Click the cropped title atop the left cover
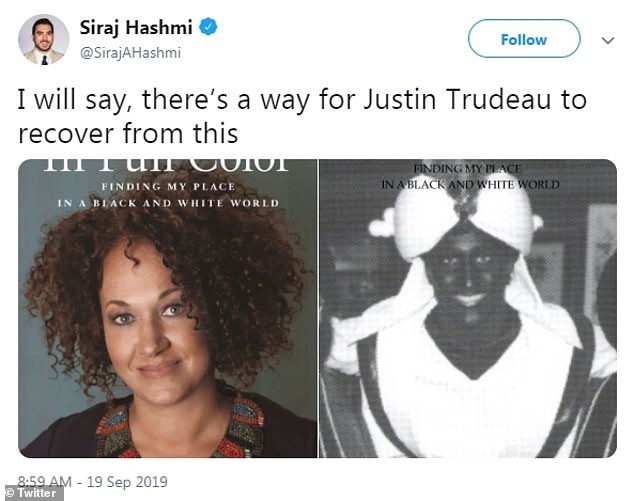634x501 pixels. point(166,165)
